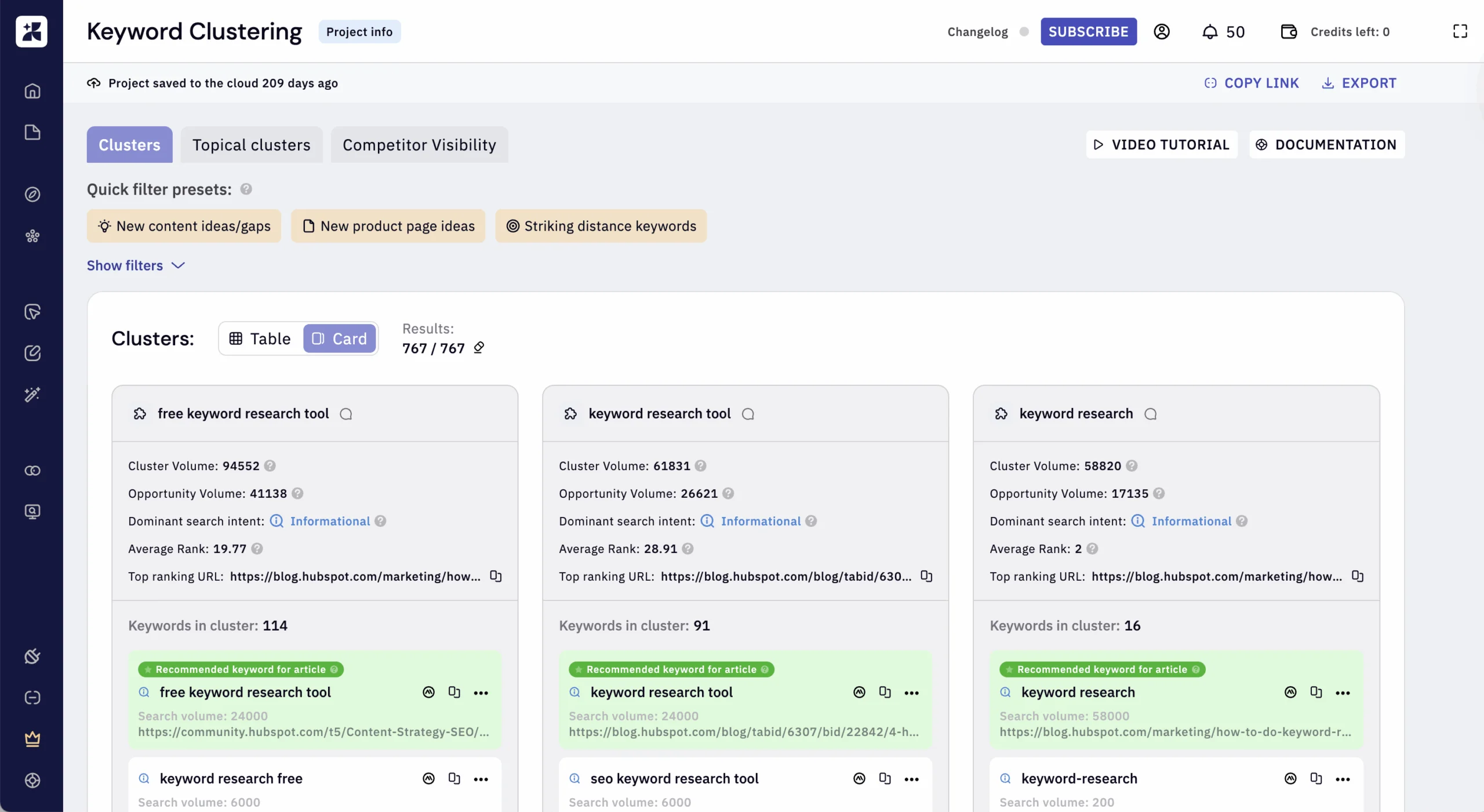Enter fullscreen using the top-right expand icon
1484x812 pixels.
(x=1460, y=31)
